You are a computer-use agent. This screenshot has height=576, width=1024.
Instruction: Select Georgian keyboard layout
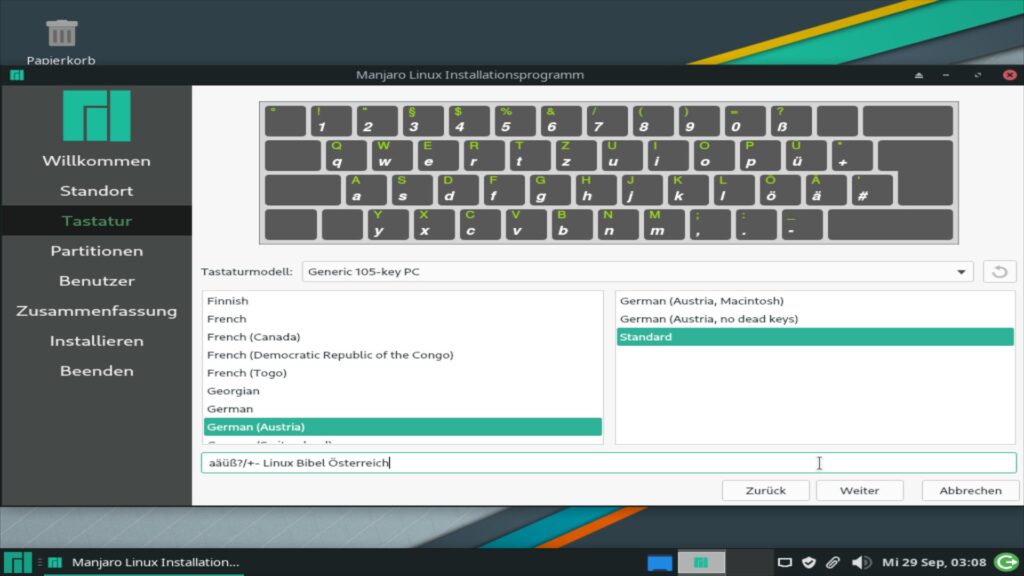[x=402, y=391]
